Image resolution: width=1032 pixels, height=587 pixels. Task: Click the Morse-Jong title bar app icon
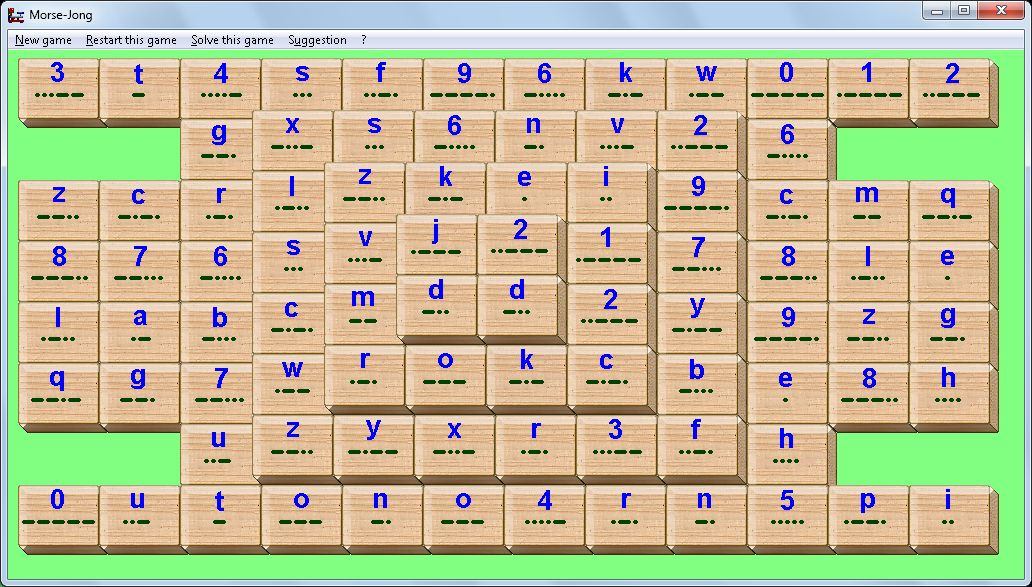pyautogui.click(x=16, y=14)
